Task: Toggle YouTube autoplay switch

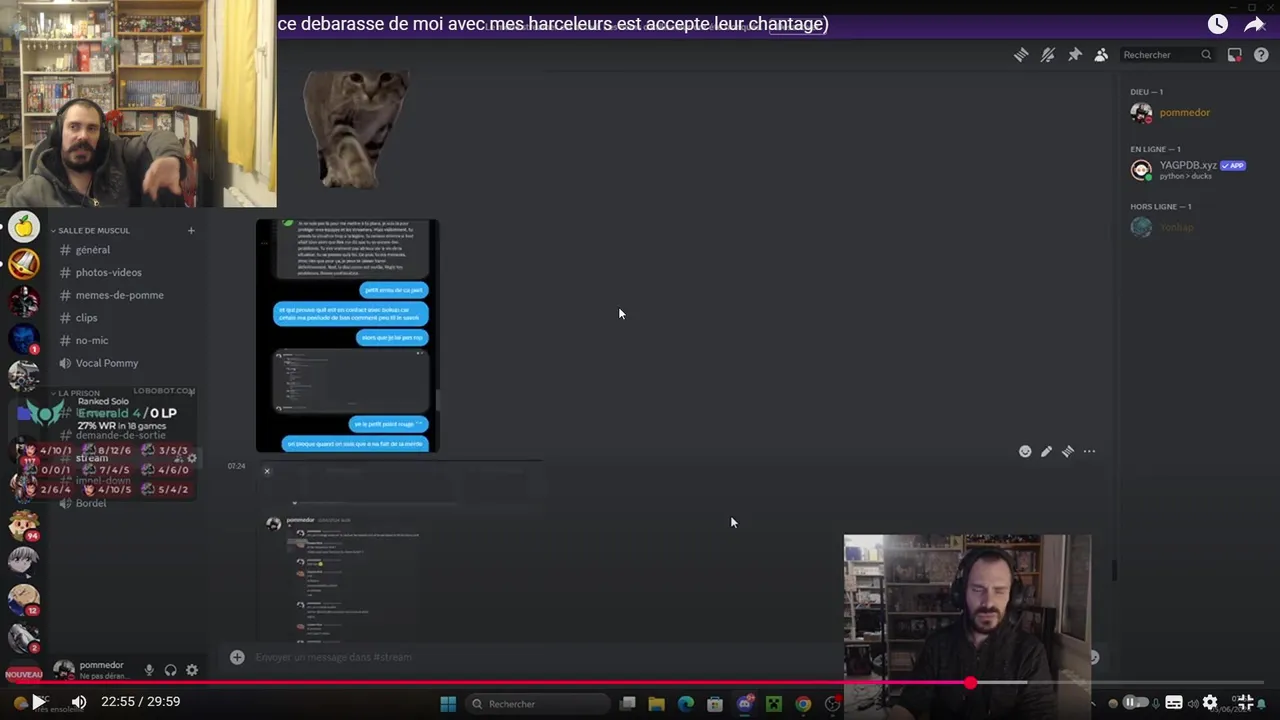Action: tap(1135, 702)
